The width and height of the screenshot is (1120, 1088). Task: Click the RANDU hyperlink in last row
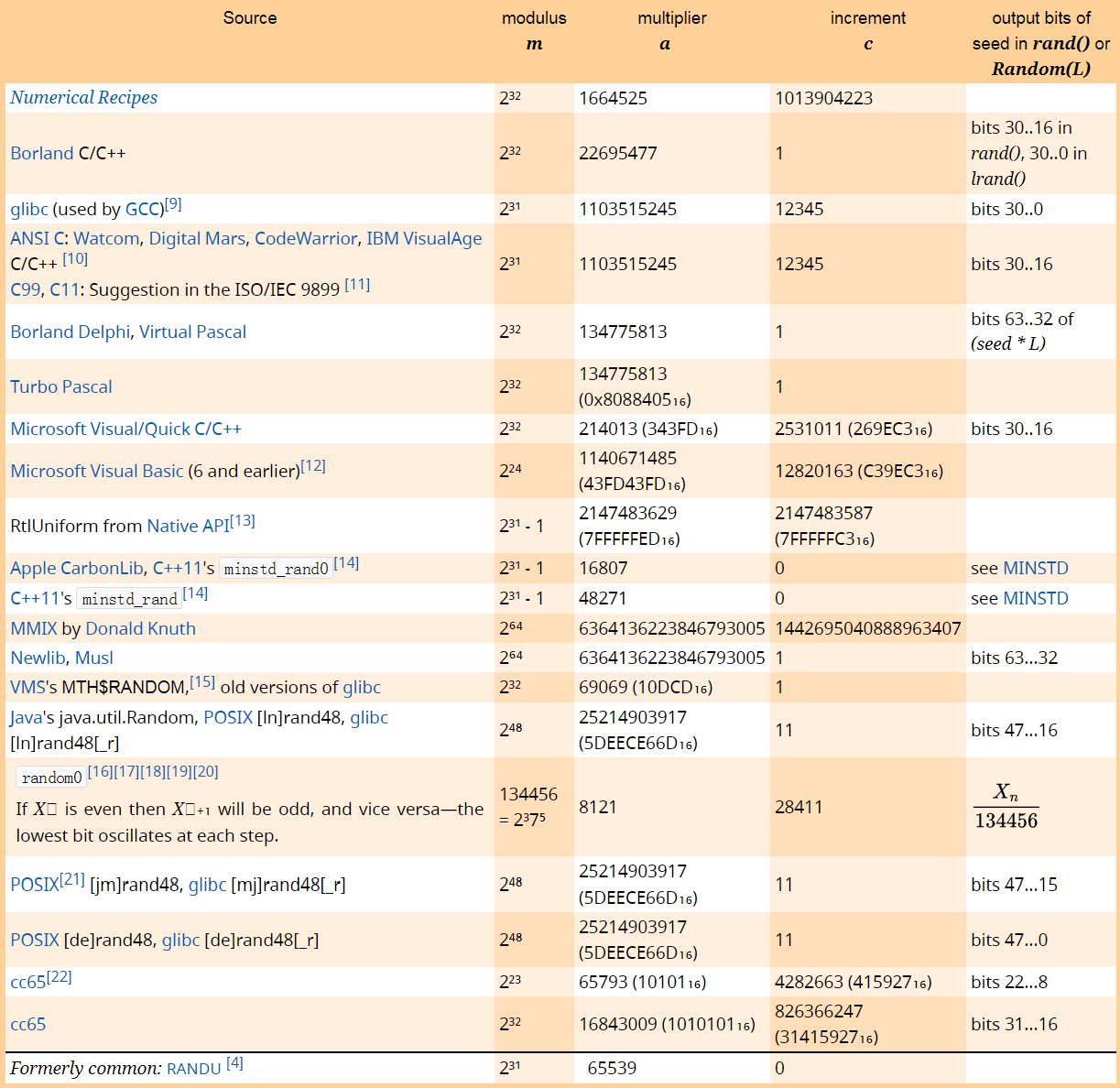192,1068
